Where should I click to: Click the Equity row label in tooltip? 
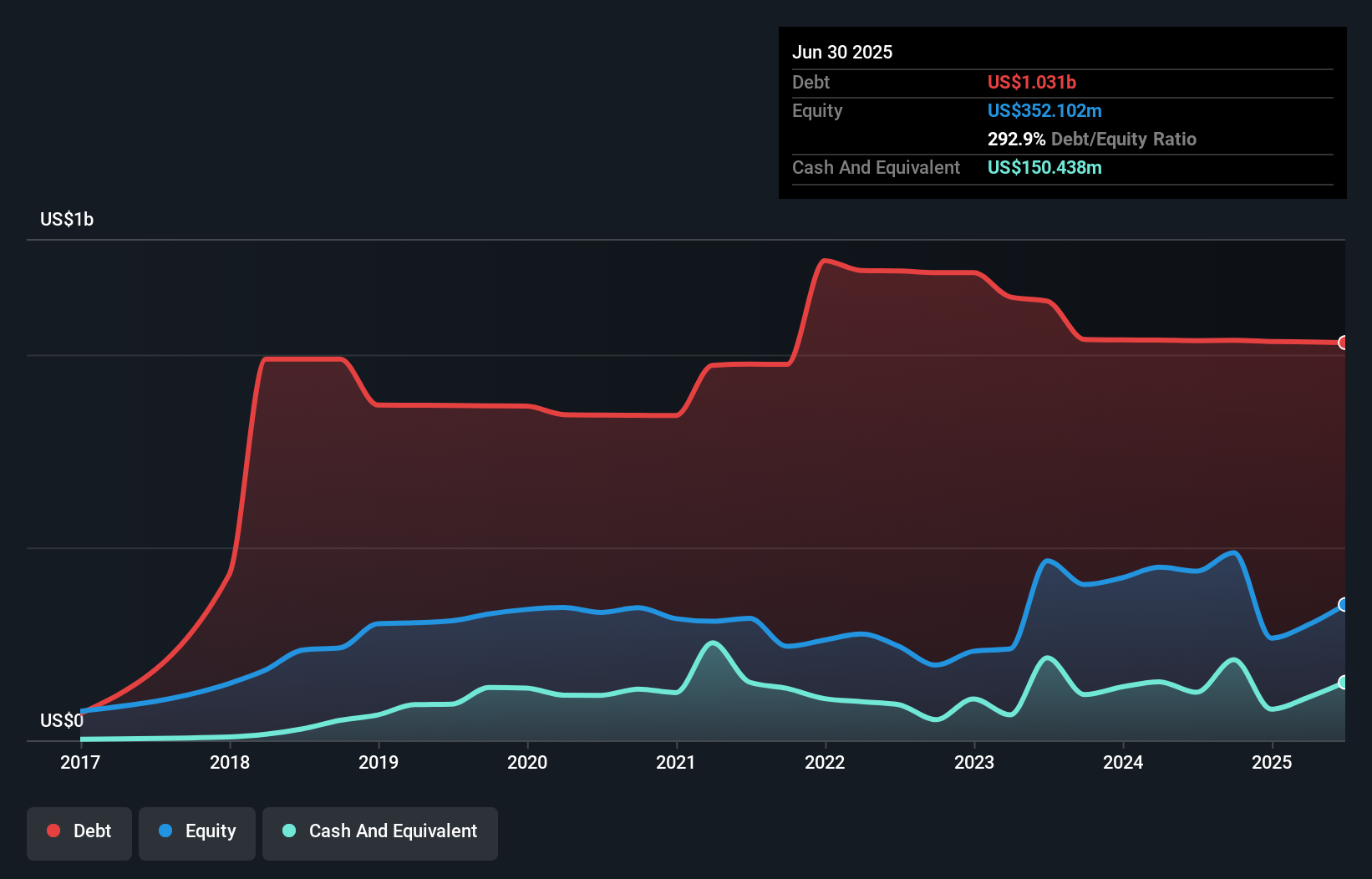[x=817, y=111]
